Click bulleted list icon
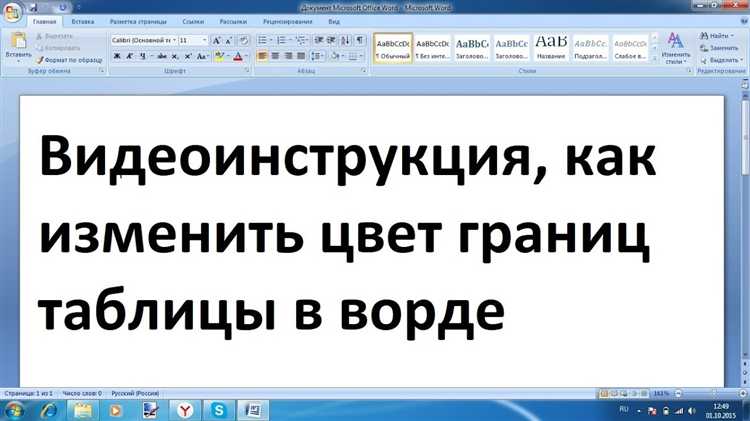The height and width of the screenshot is (421, 750). point(263,40)
